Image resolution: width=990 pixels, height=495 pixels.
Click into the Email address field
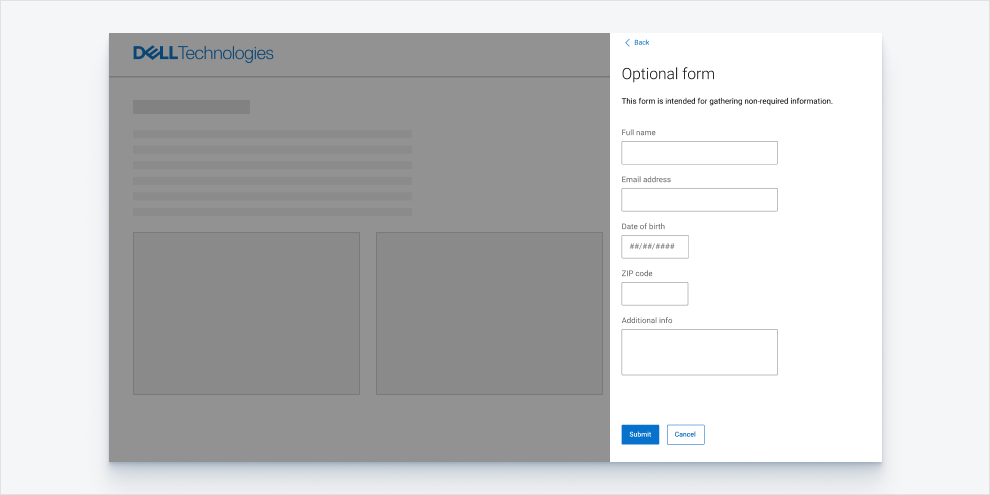(x=699, y=200)
